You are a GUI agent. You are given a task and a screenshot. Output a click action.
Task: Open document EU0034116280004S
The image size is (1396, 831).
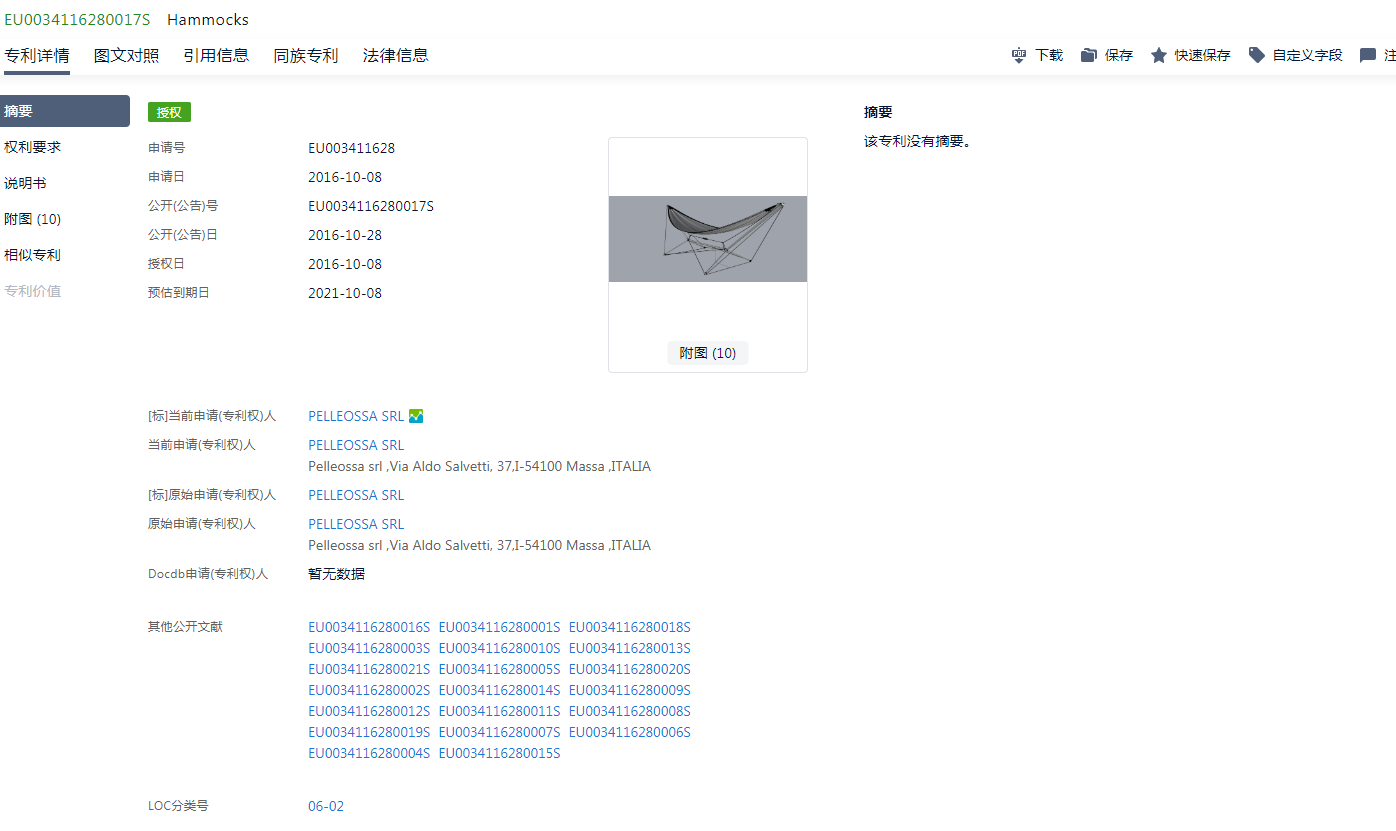point(369,753)
